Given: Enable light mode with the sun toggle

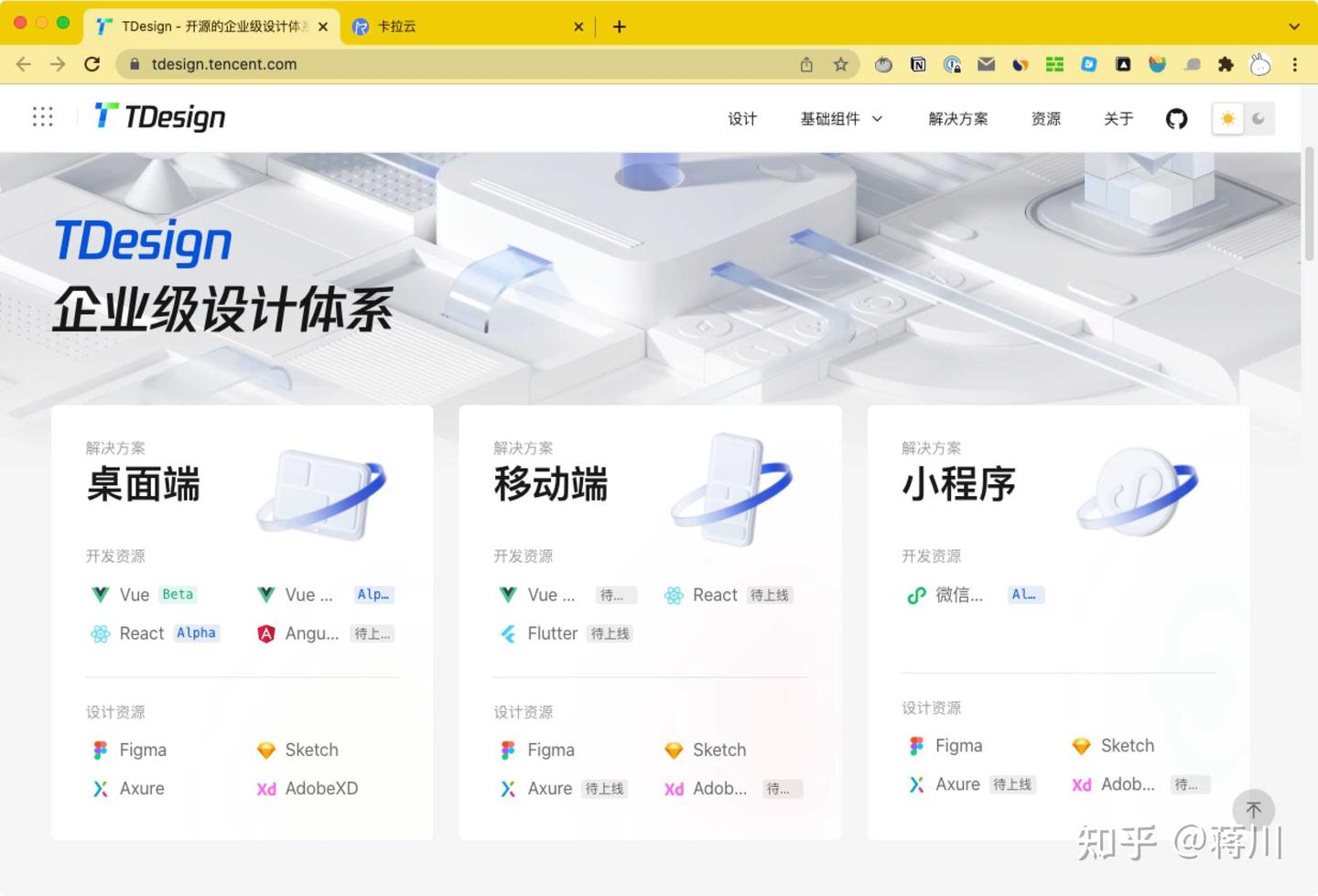Looking at the screenshot, I should pyautogui.click(x=1226, y=118).
